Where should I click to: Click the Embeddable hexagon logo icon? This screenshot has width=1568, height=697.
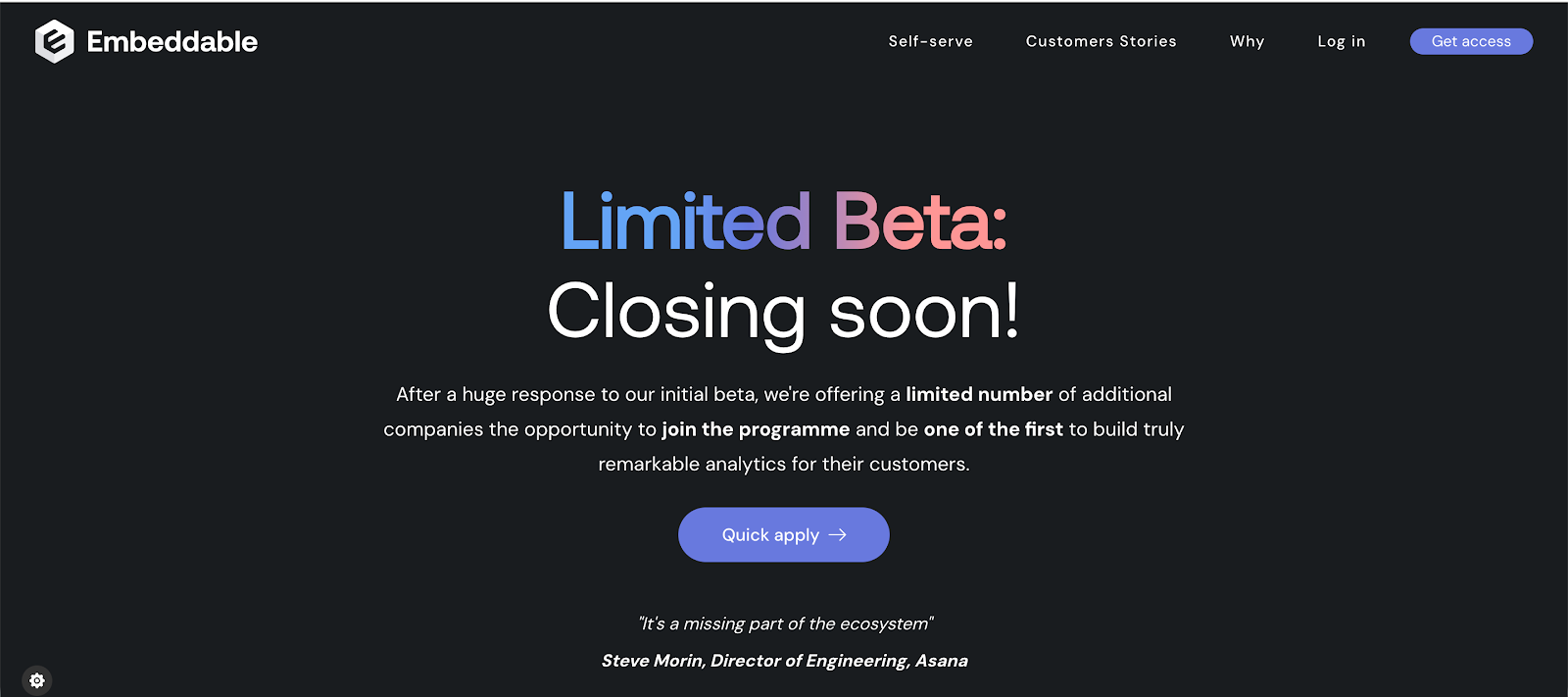[54, 41]
